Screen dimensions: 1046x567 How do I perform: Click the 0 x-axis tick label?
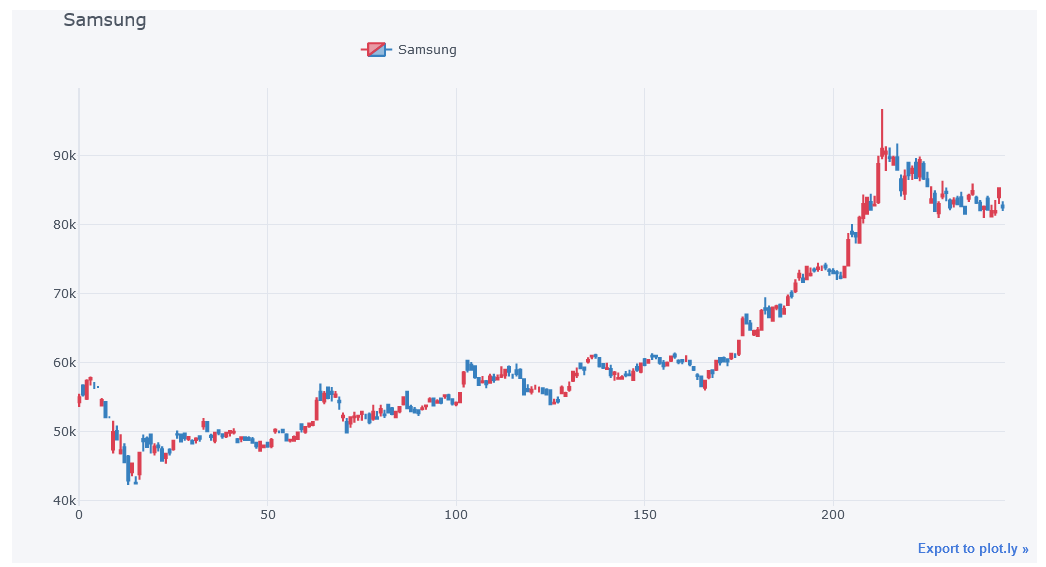(79, 515)
